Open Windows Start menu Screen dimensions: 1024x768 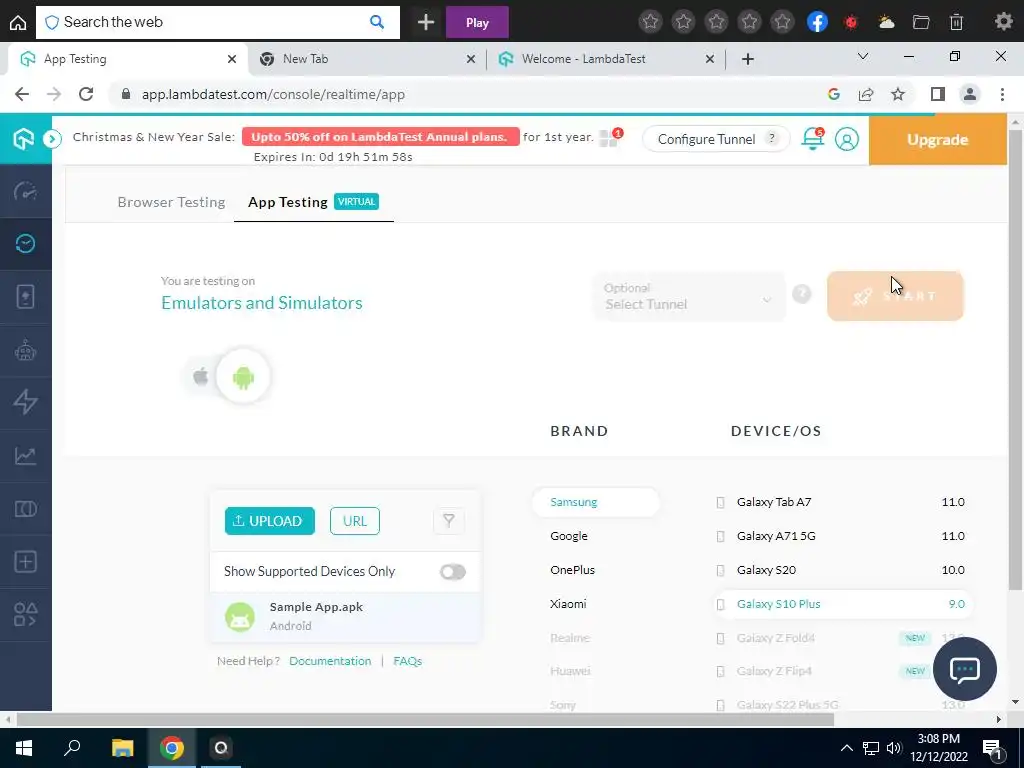click(x=24, y=748)
